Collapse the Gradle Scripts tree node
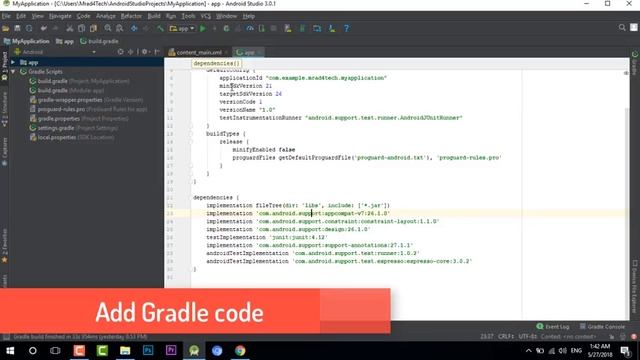Image resolution: width=640 pixels, height=360 pixels. coord(13,71)
